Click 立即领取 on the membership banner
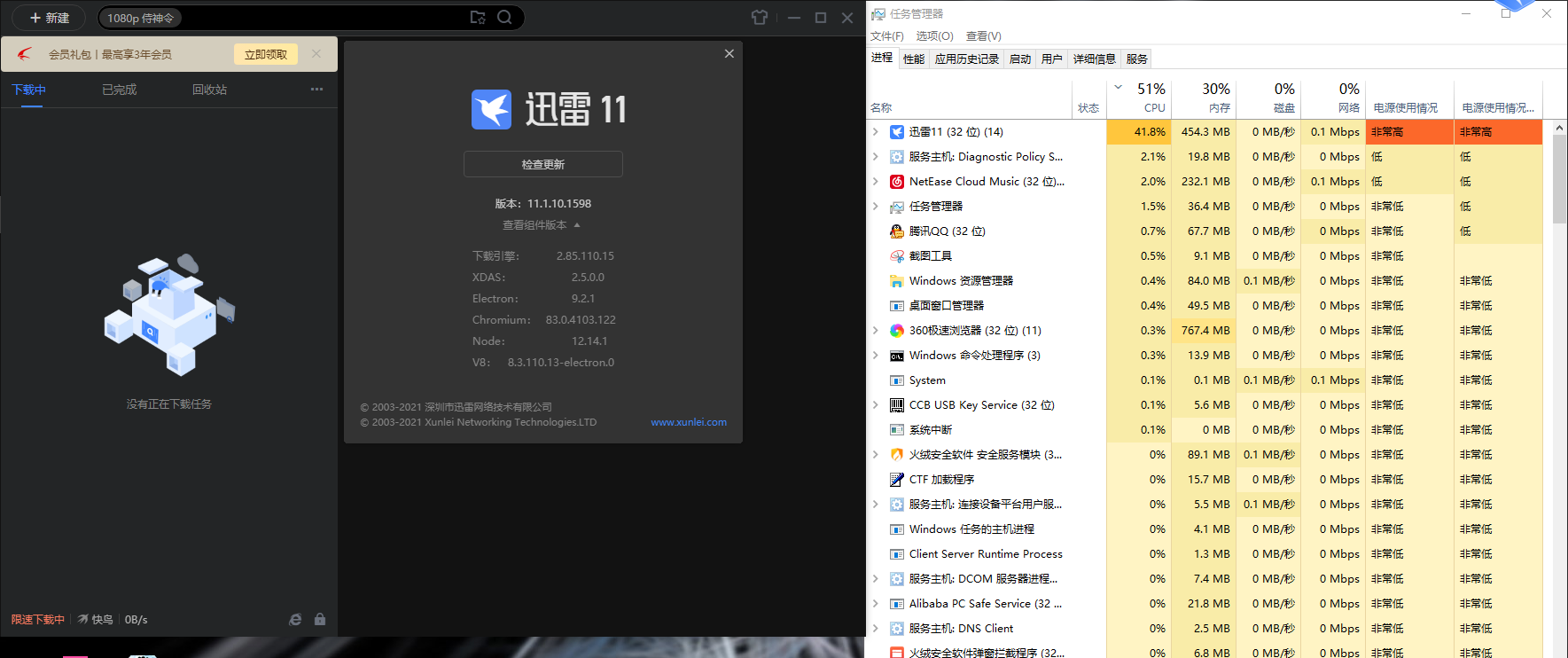This screenshot has width=1568, height=658. click(x=266, y=54)
